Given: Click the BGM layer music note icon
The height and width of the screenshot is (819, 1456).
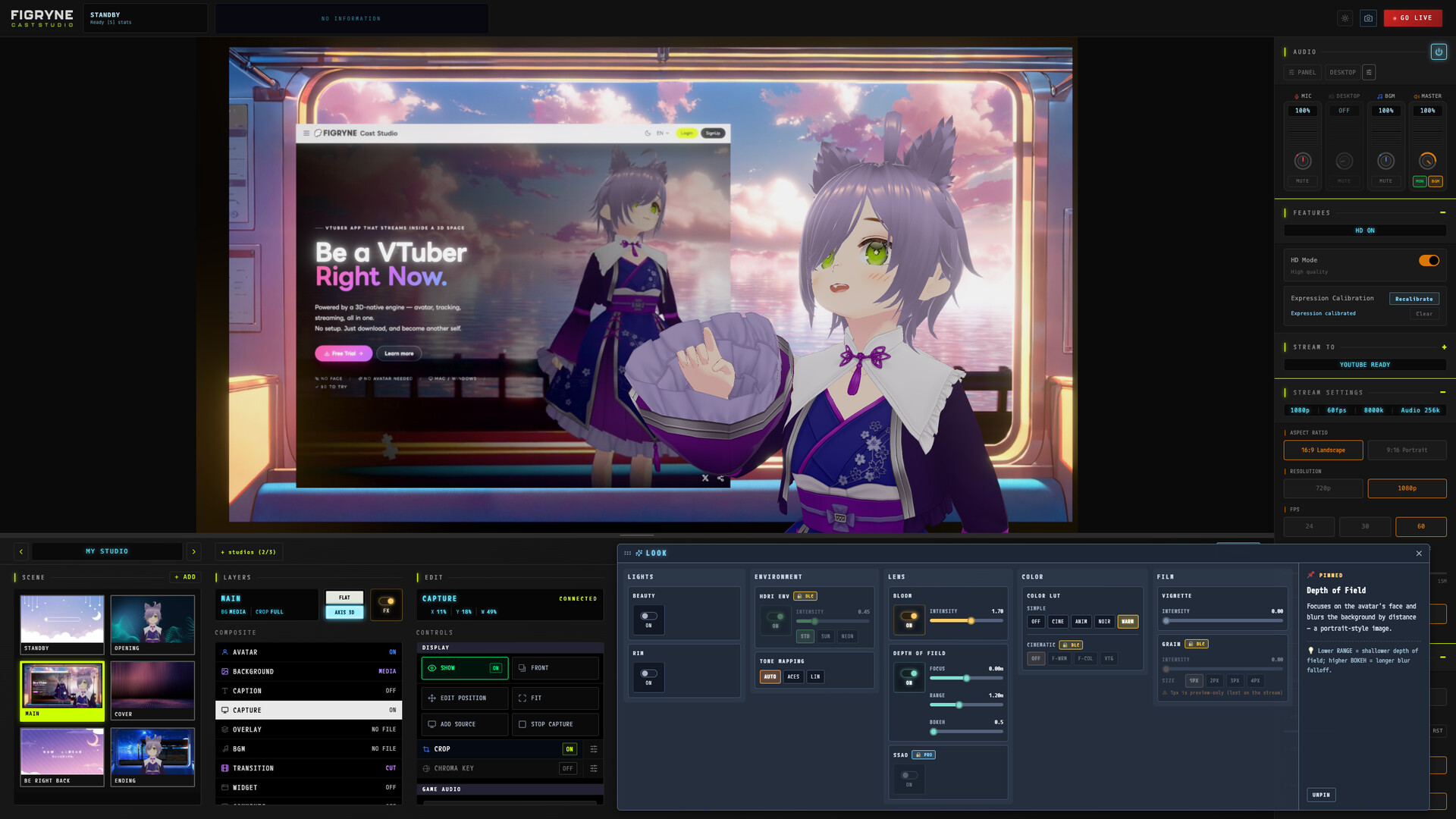Looking at the screenshot, I should 225,749.
